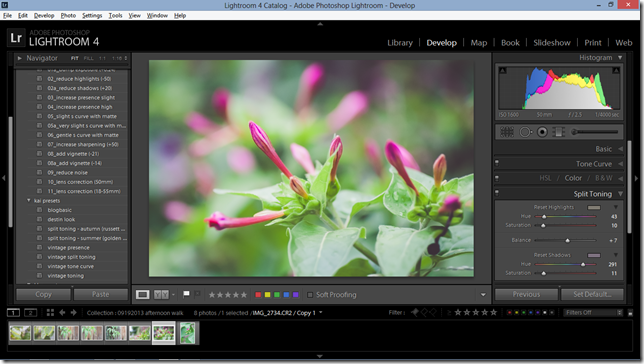
Task: Click the filter lock switch at far right
Action: point(630,313)
